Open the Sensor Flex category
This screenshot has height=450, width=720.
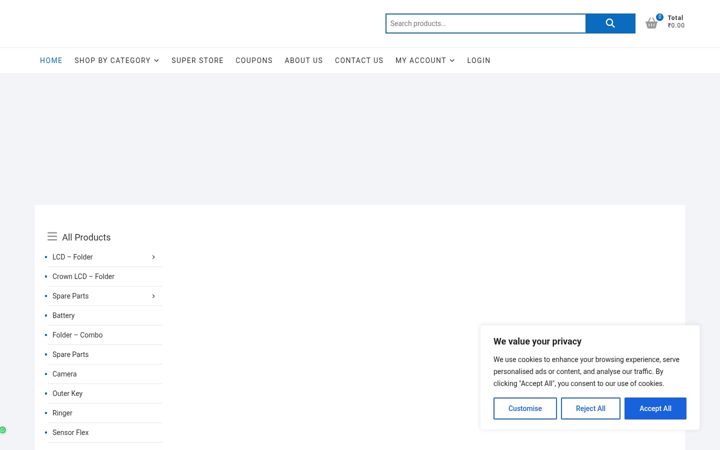(70, 433)
